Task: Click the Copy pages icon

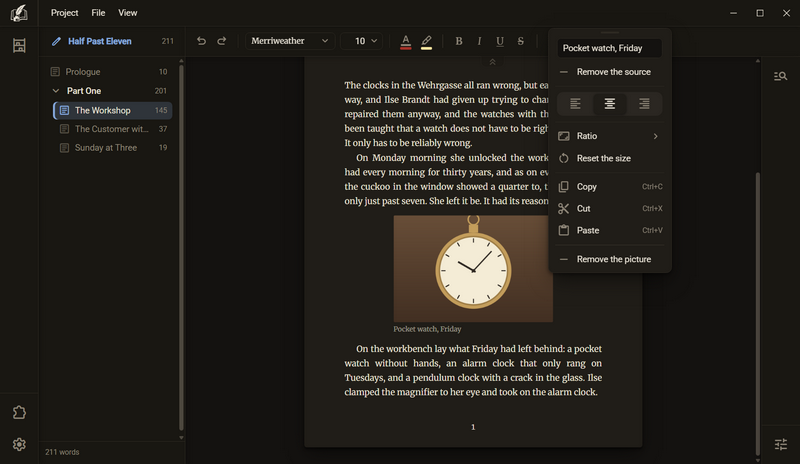Action: point(563,187)
